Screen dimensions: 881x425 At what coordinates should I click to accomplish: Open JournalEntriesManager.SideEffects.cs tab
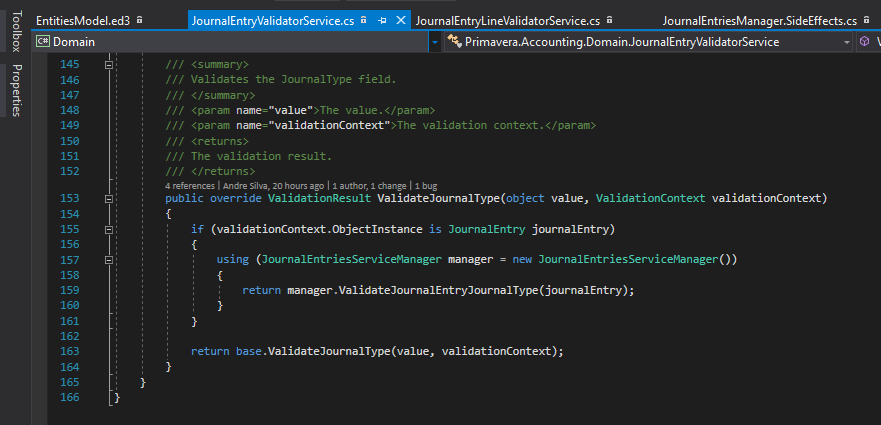tap(760, 21)
